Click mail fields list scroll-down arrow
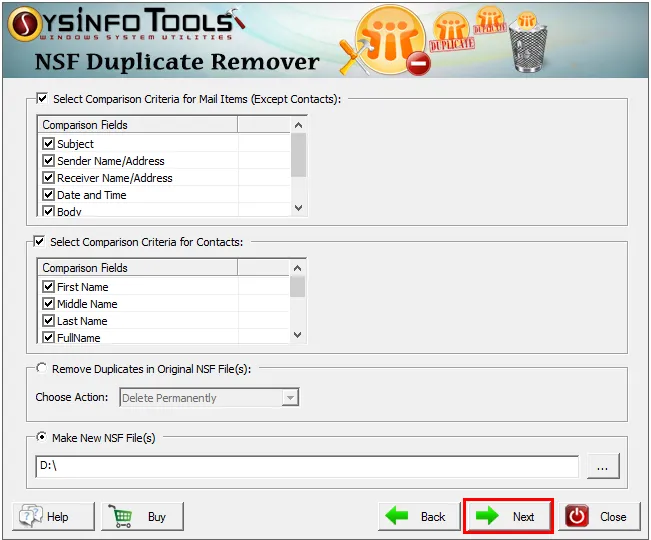 (x=298, y=208)
